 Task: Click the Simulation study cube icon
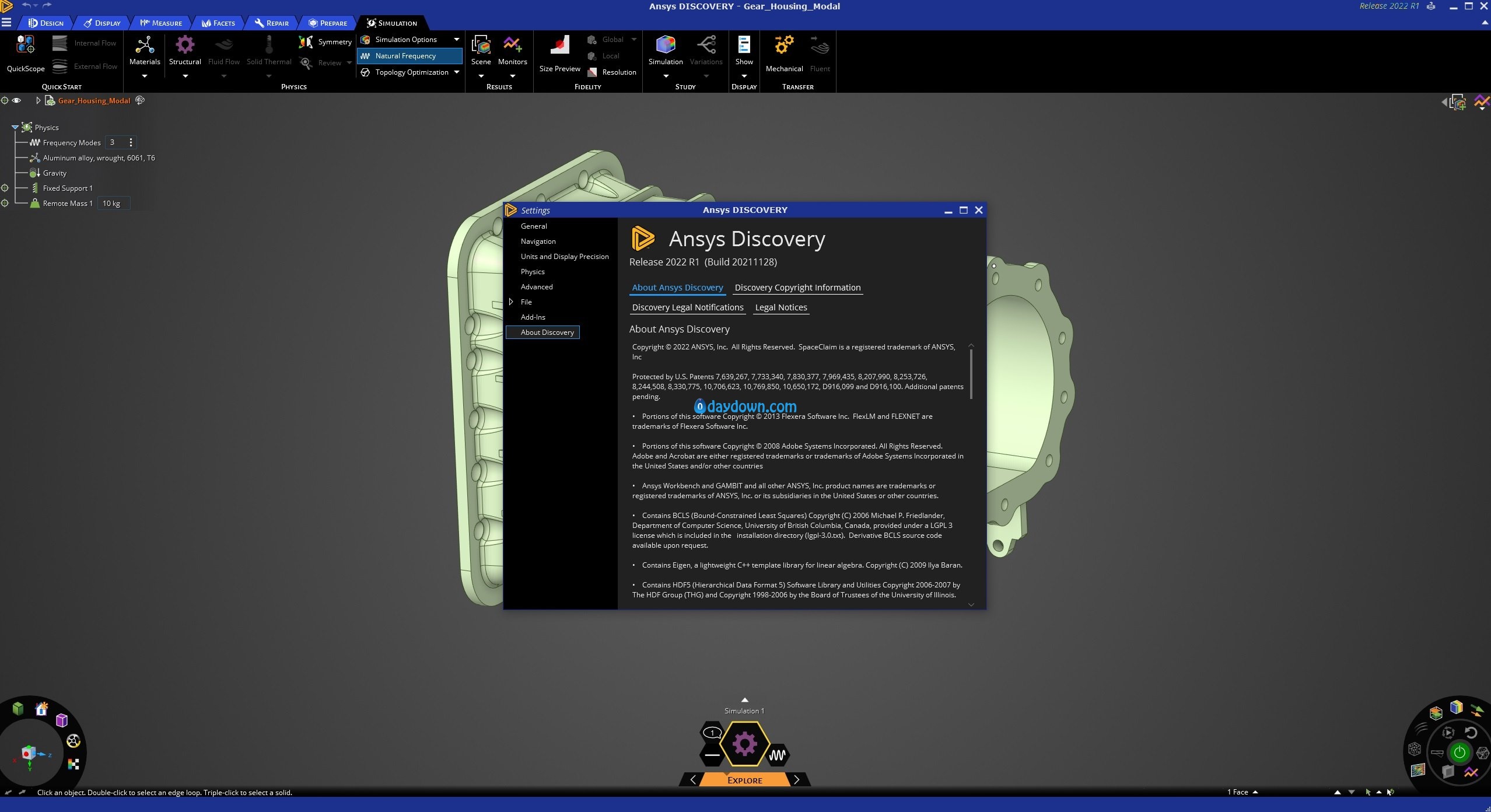point(666,45)
